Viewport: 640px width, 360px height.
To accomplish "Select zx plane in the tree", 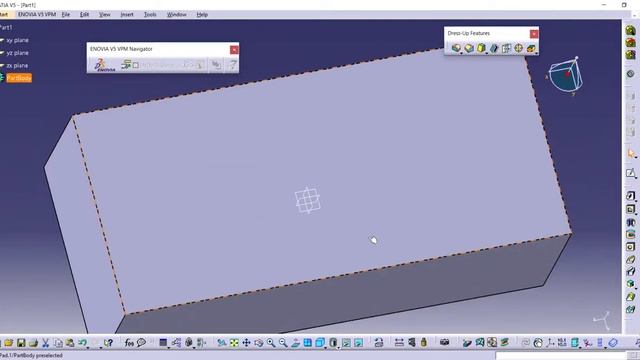I will coord(18,65).
